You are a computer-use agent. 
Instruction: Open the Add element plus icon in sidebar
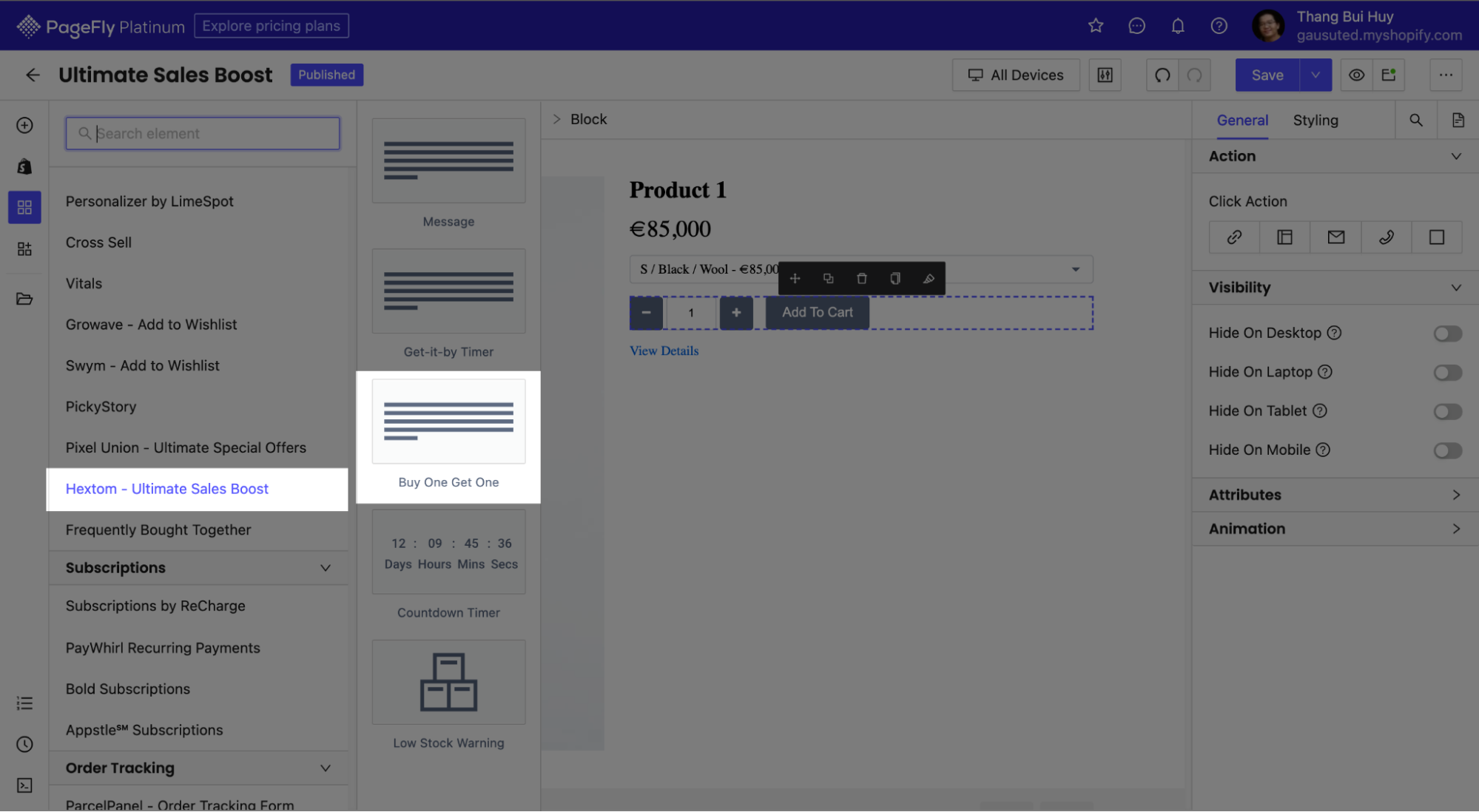(24, 125)
